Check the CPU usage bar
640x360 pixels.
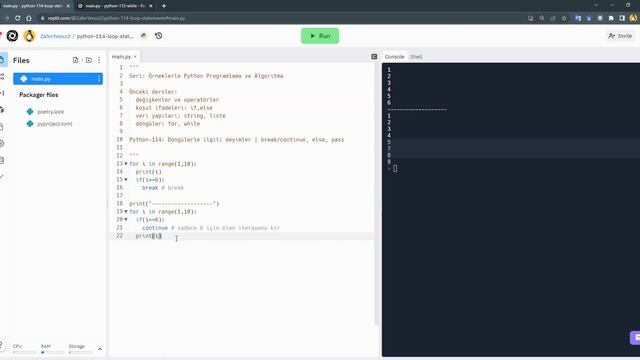tap(24, 352)
